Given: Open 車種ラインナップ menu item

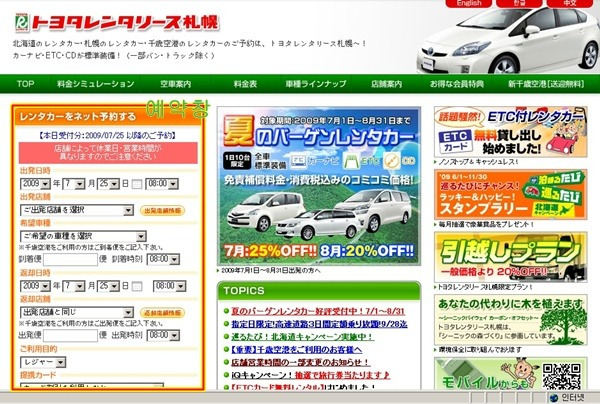Looking at the screenshot, I should coord(316,84).
